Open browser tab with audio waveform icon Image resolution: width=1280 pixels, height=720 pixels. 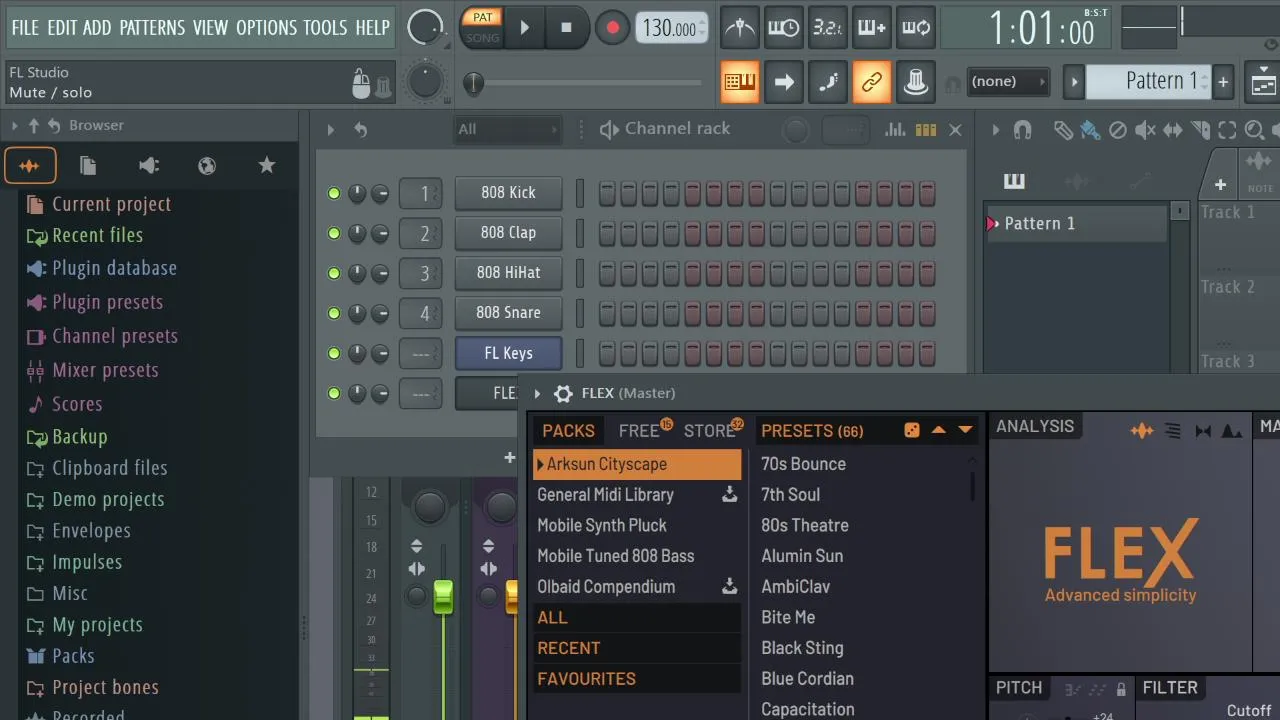click(x=30, y=166)
